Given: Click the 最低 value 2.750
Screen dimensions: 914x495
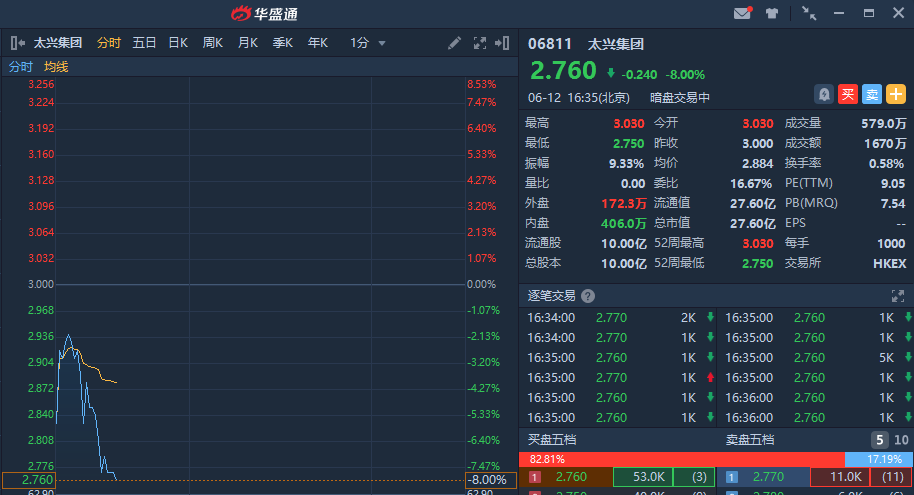Looking at the screenshot, I should point(628,143).
